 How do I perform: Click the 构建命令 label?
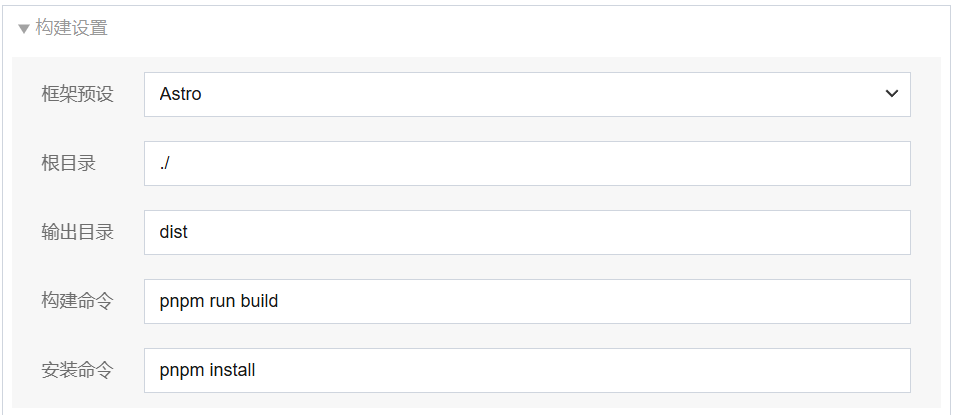pyautogui.click(x=77, y=301)
